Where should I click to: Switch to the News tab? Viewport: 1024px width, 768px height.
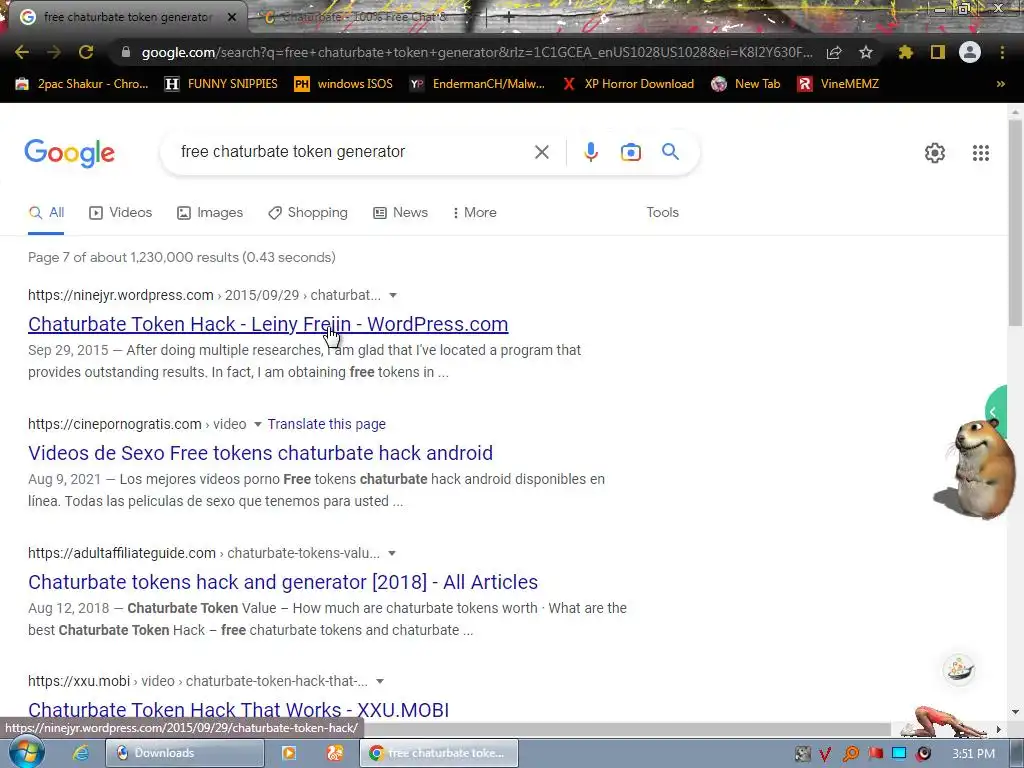tap(400, 212)
